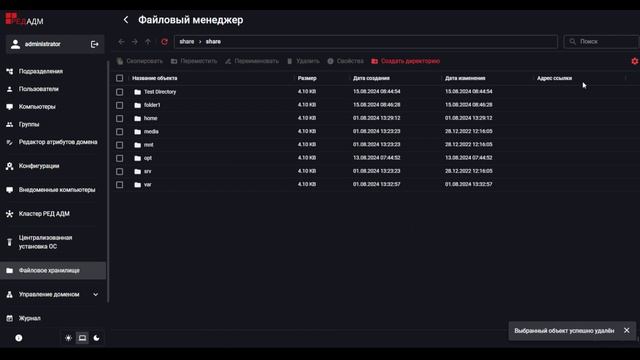Sort by Название объекта column header

click(155, 78)
